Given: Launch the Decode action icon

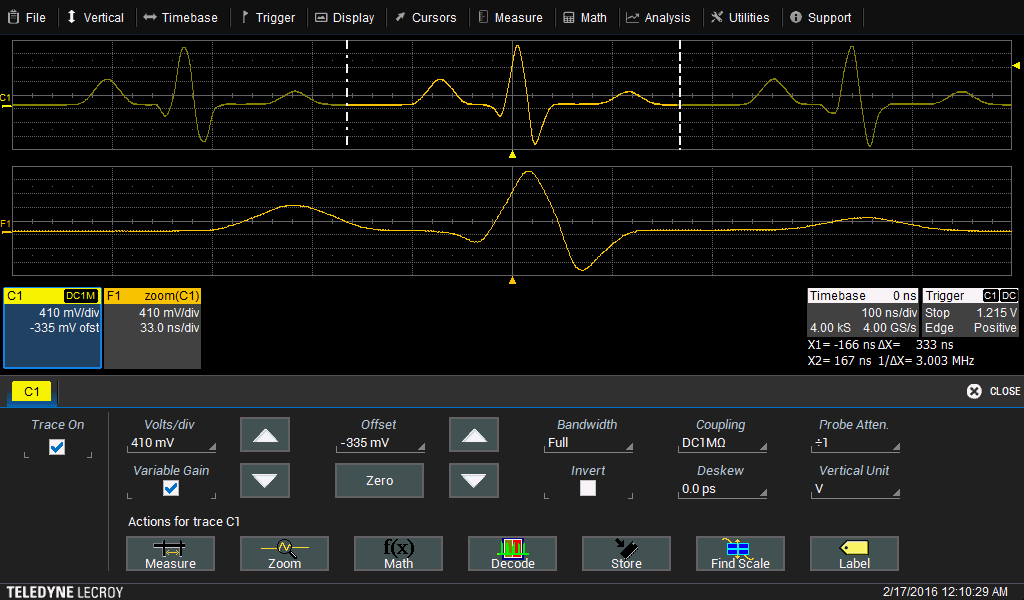Looking at the screenshot, I should coord(512,553).
